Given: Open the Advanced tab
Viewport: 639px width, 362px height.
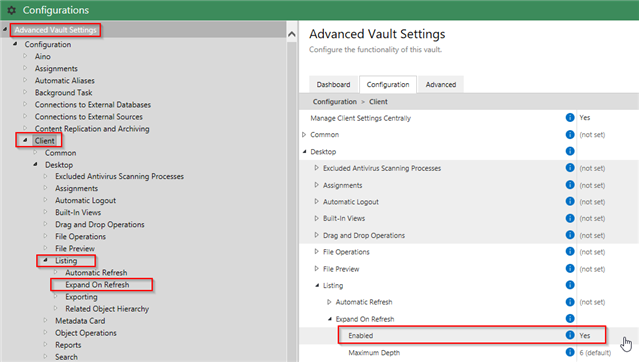Looking at the screenshot, I should [x=441, y=84].
